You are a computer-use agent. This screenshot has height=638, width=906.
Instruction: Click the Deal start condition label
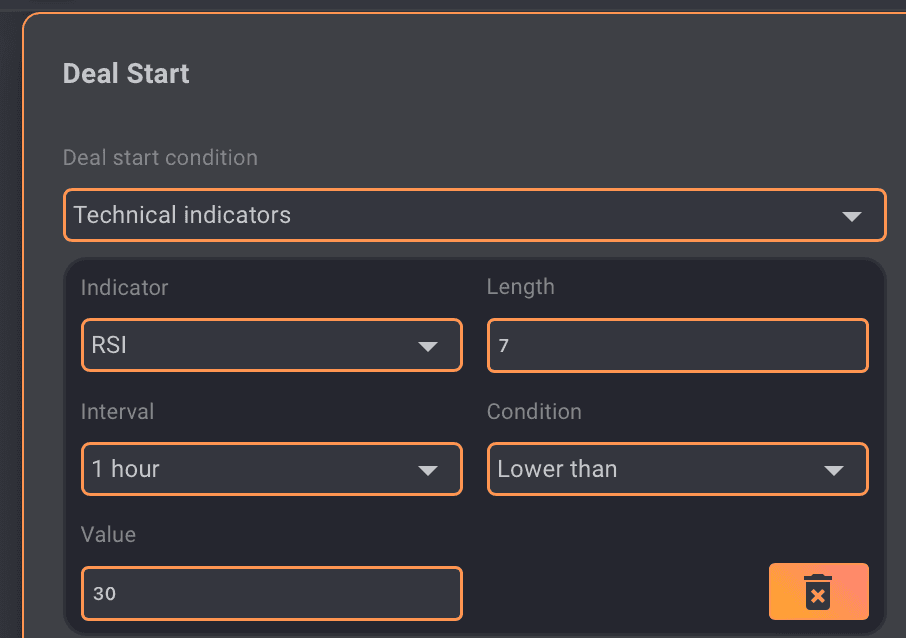(x=160, y=158)
